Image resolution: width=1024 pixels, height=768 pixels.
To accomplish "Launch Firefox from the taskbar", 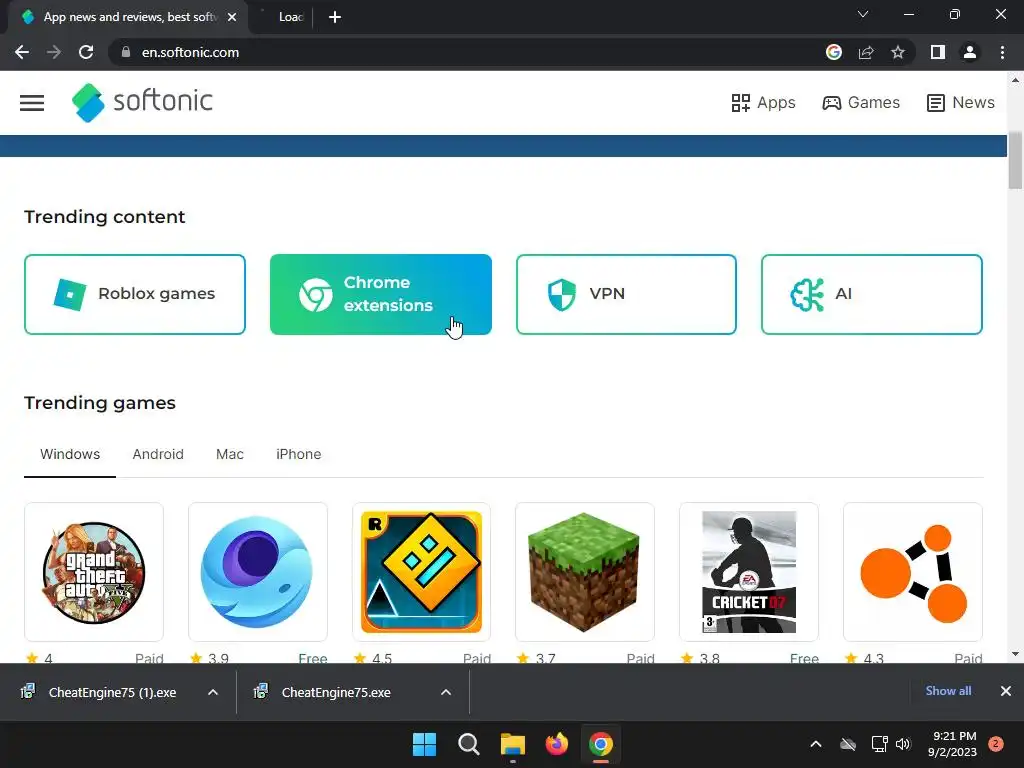I will [556, 744].
